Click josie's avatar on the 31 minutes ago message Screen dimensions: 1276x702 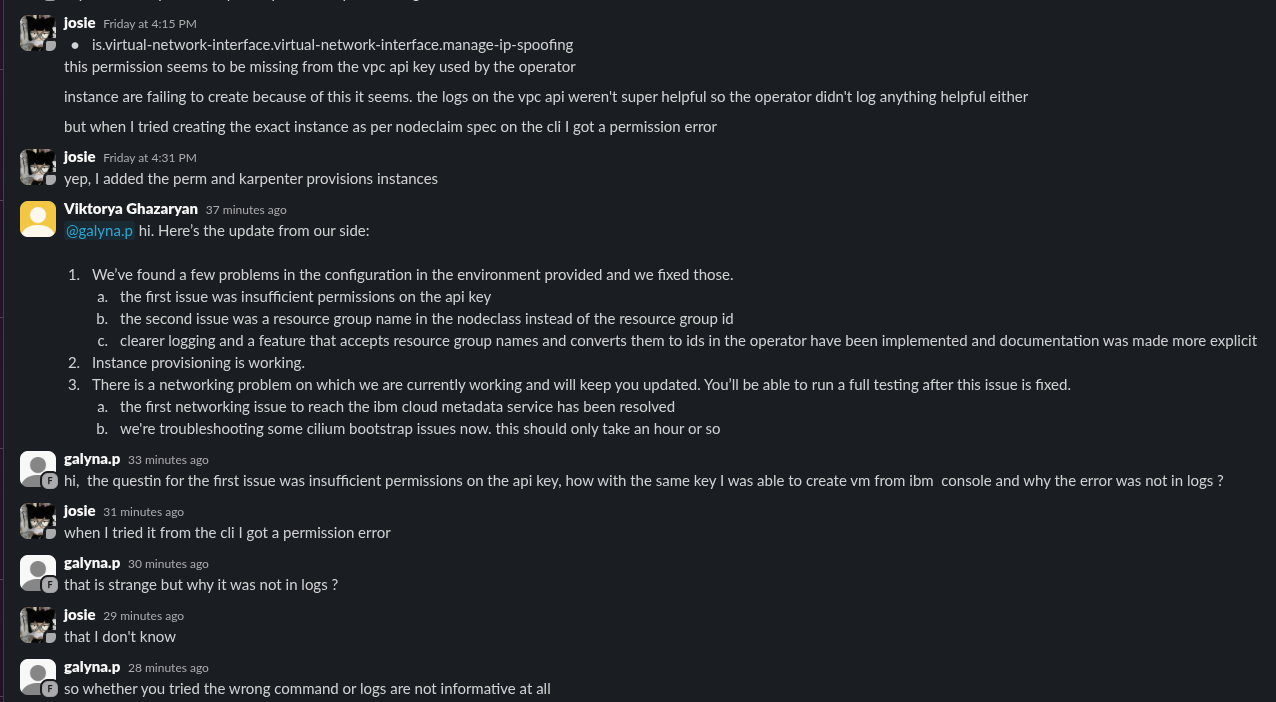[37, 521]
